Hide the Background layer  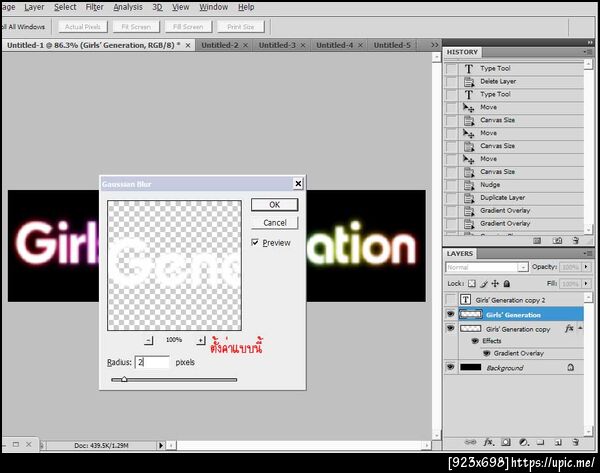click(x=451, y=367)
